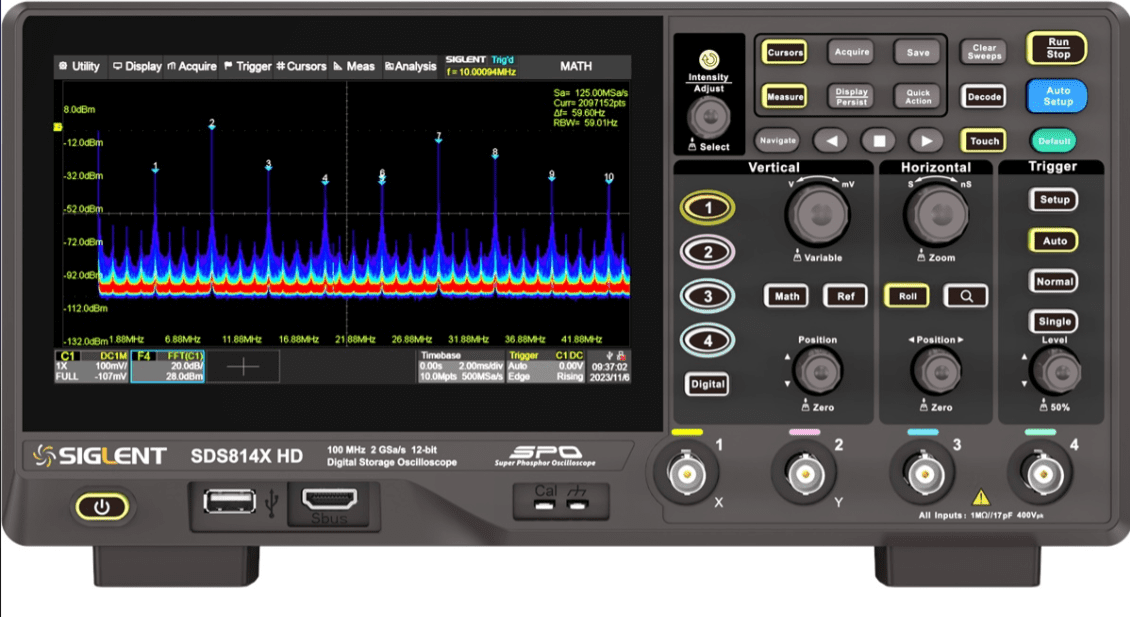
Task: Open the Trigger menu in menu bar
Action: click(247, 66)
